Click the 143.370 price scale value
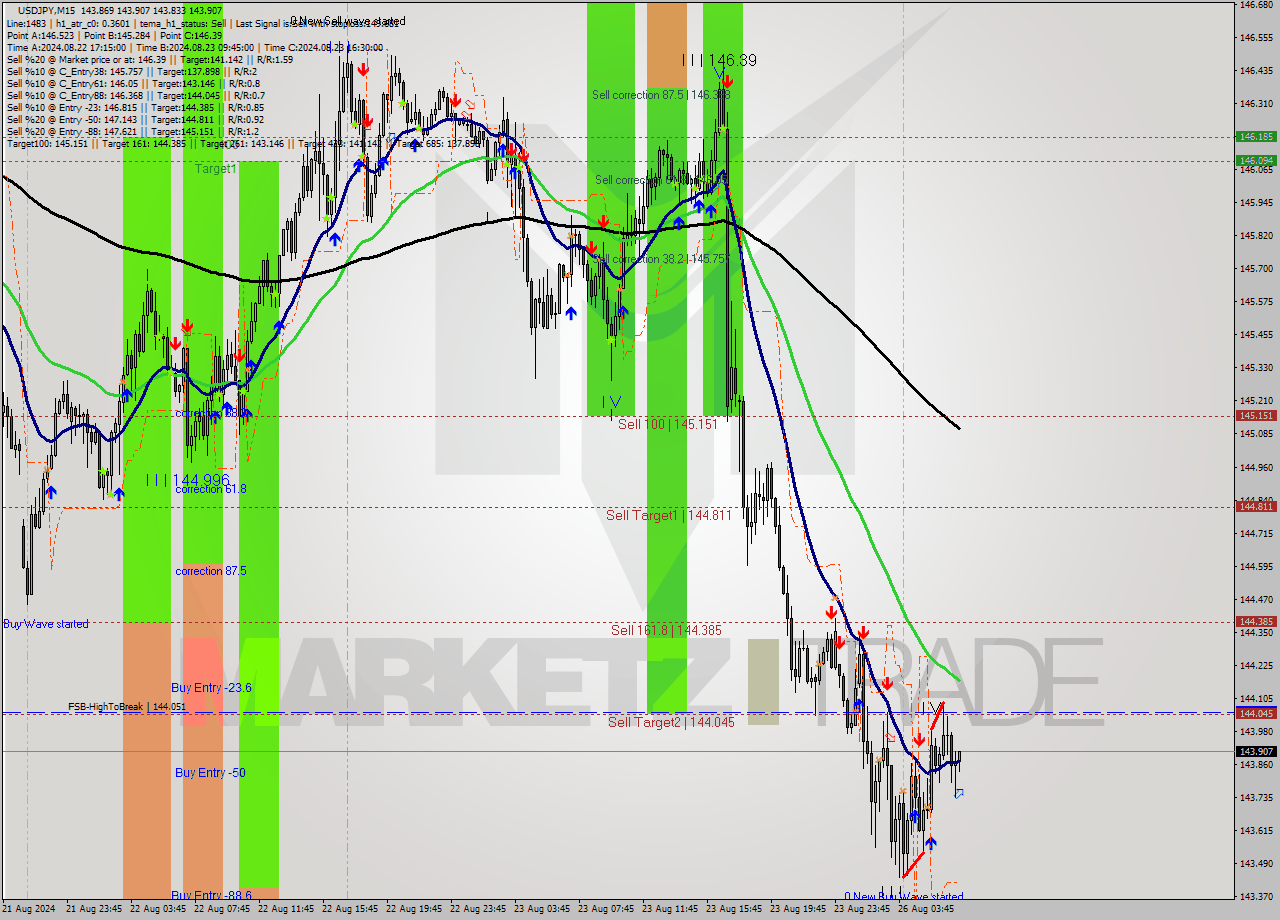This screenshot has width=1280, height=920. point(1255,897)
